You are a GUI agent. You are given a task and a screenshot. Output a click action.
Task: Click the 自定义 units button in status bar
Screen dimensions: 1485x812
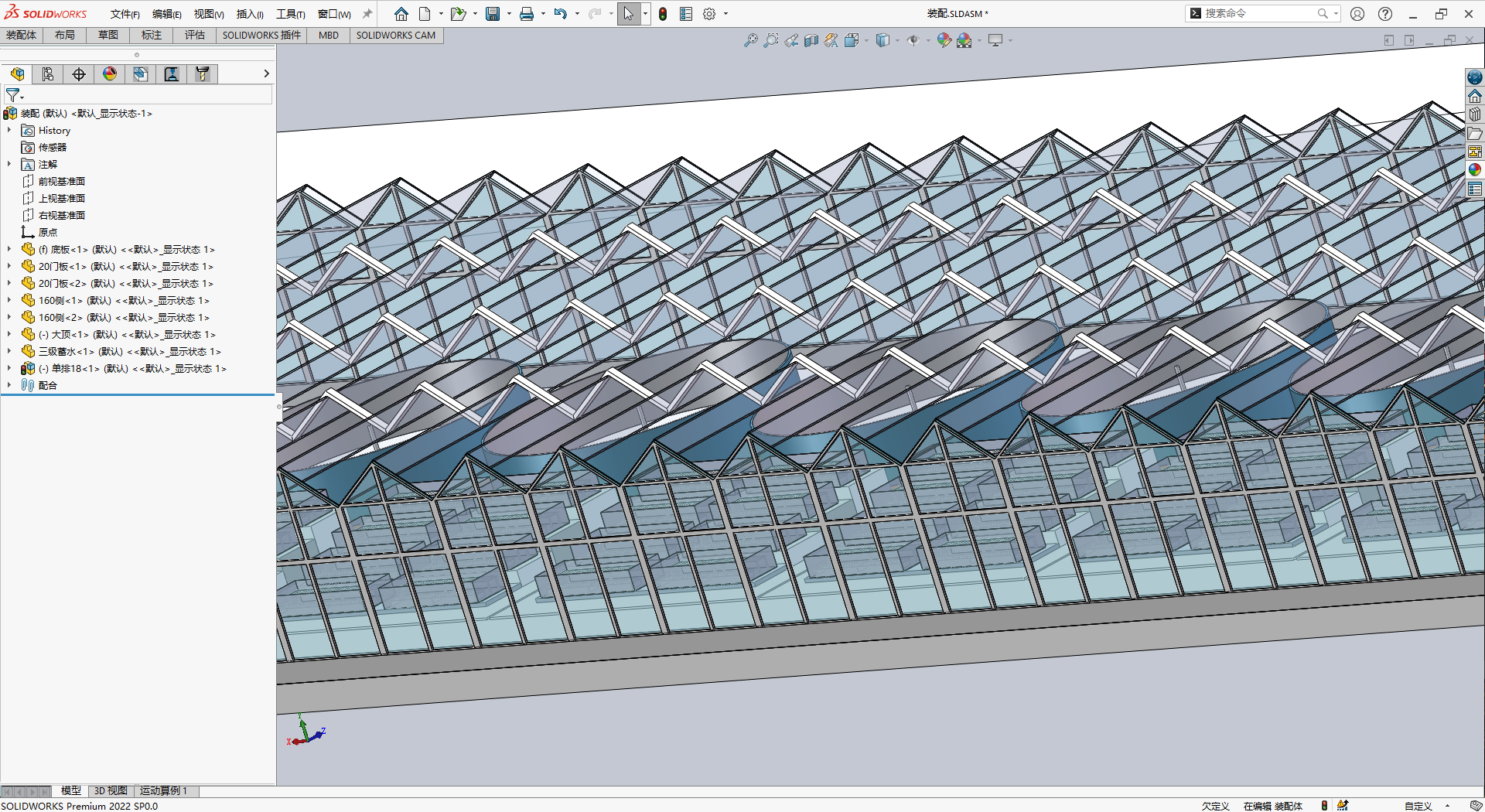1418,806
